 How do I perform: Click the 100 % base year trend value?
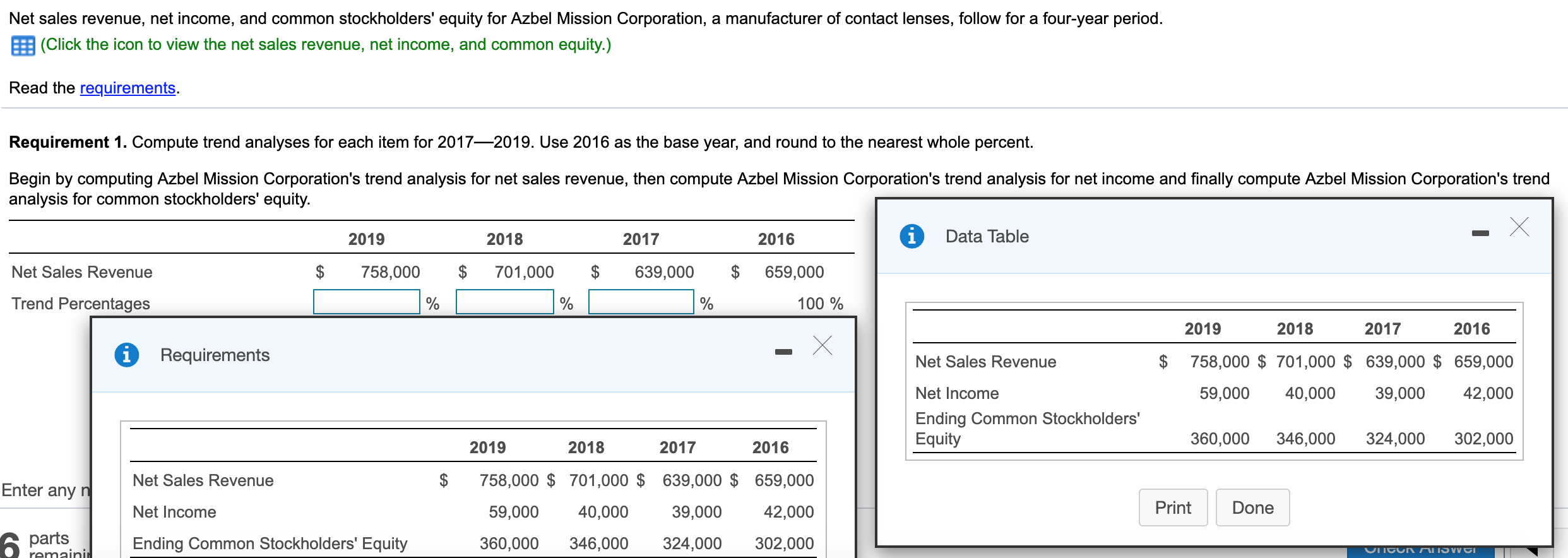pyautogui.click(x=820, y=304)
